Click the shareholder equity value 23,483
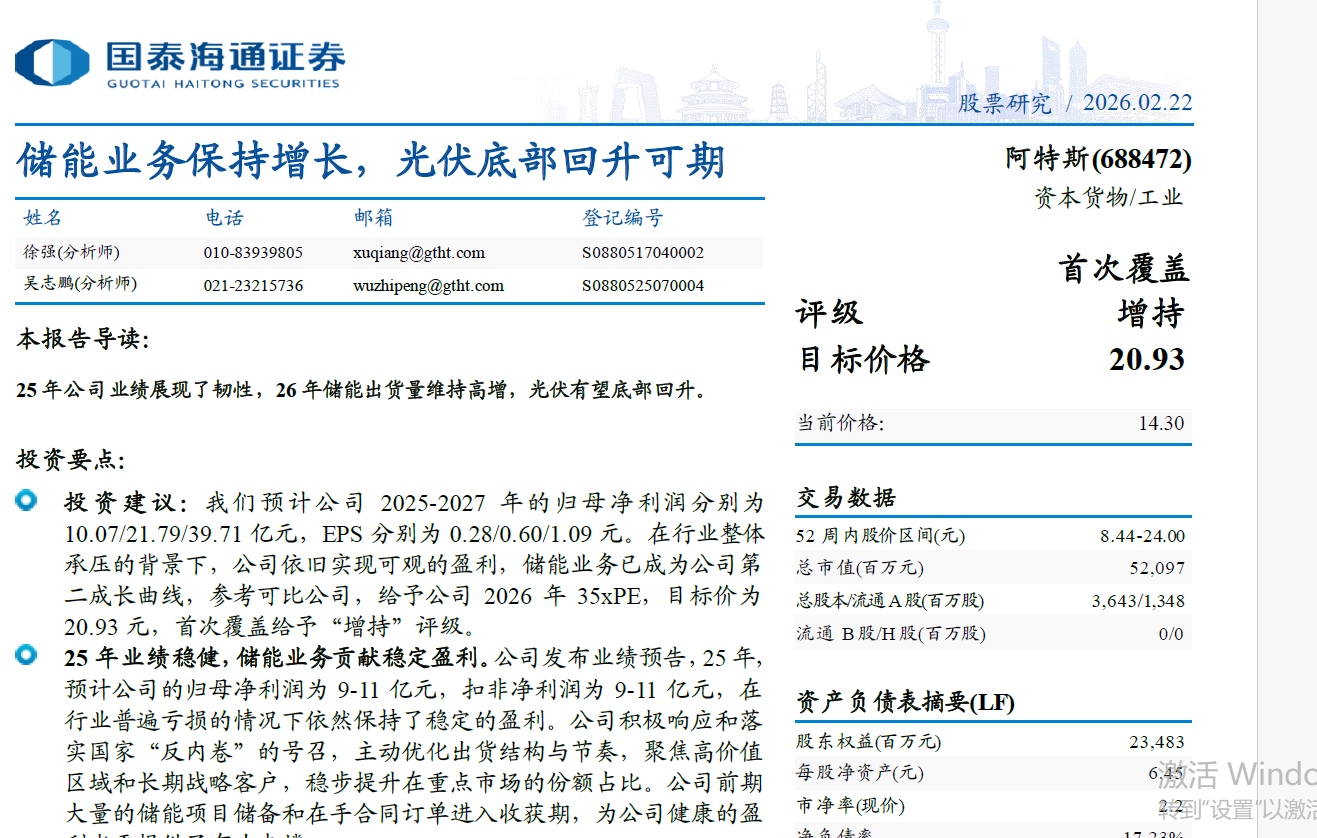The width and height of the screenshot is (1317, 838). (1157, 742)
